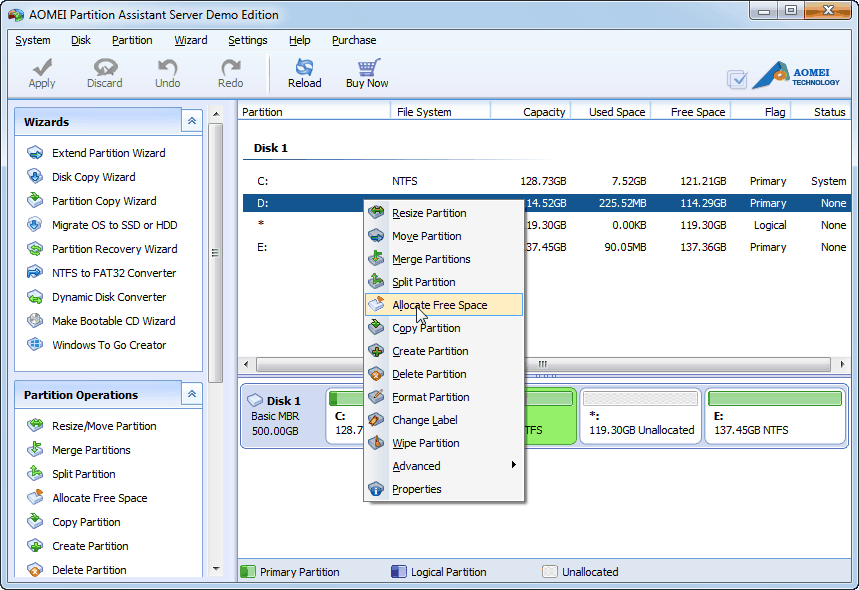Choose Allocate Free Space in context menu
This screenshot has width=859, height=590.
coord(439,305)
